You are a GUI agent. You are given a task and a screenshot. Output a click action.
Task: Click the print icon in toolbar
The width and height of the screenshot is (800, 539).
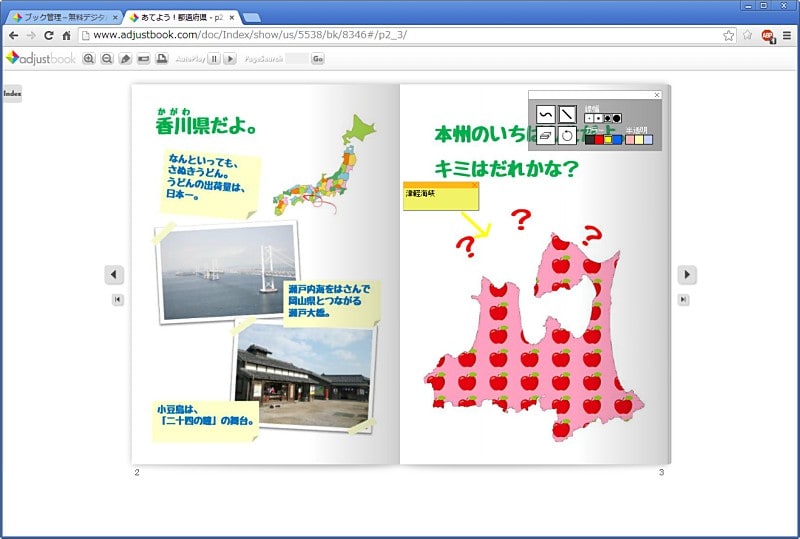[x=161, y=59]
